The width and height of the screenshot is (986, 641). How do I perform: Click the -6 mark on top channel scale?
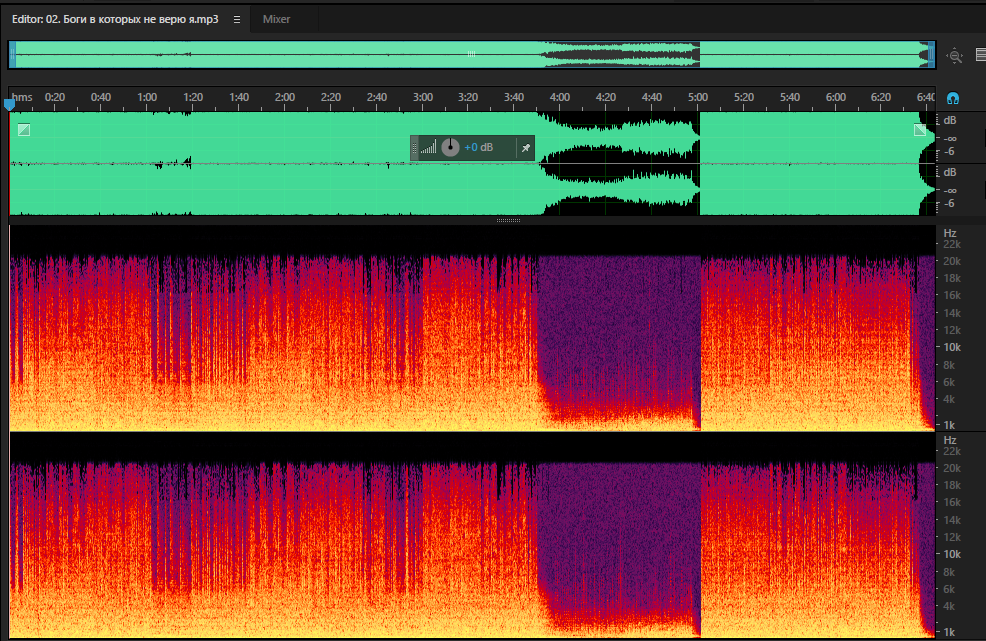[949, 152]
